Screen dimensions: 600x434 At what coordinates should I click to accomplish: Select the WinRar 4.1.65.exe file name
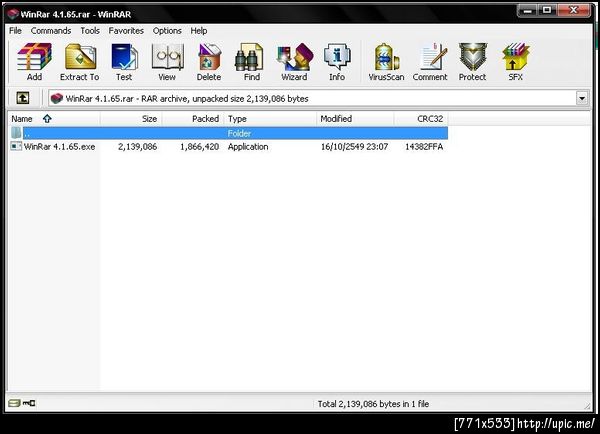(x=59, y=147)
